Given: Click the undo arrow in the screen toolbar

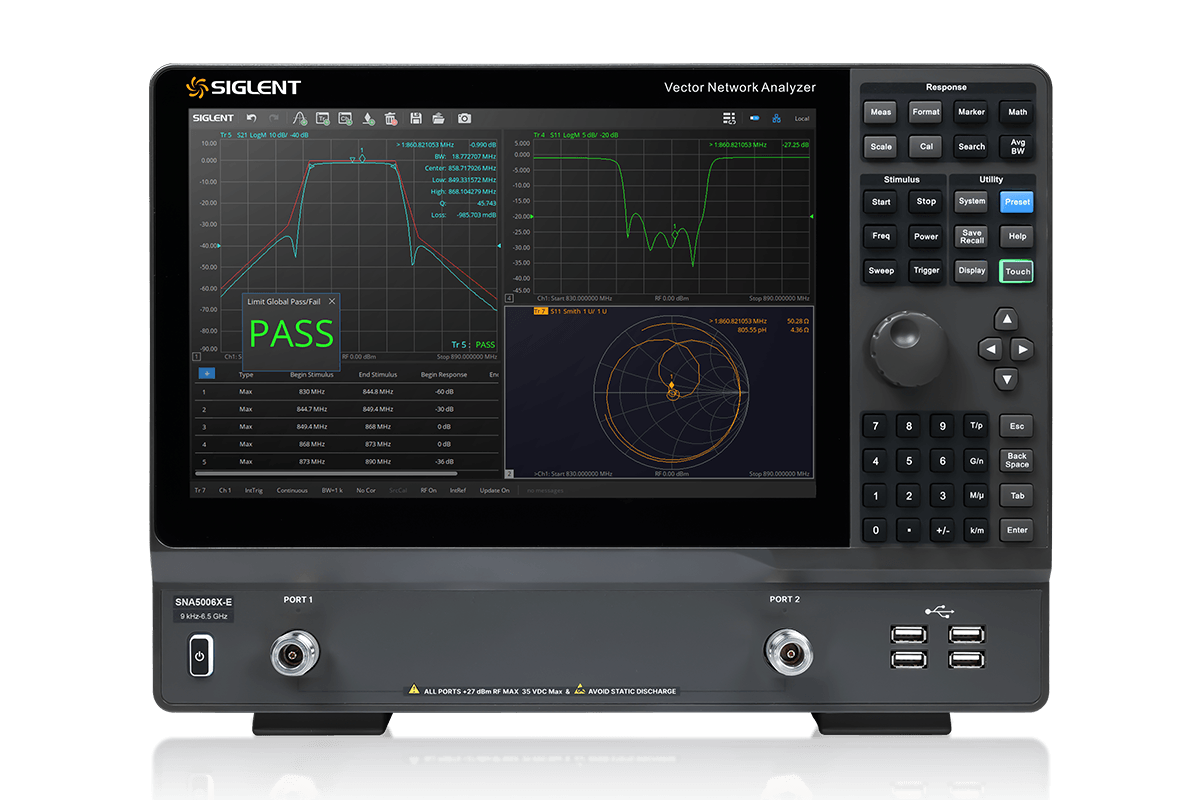Looking at the screenshot, I should pyautogui.click(x=252, y=118).
